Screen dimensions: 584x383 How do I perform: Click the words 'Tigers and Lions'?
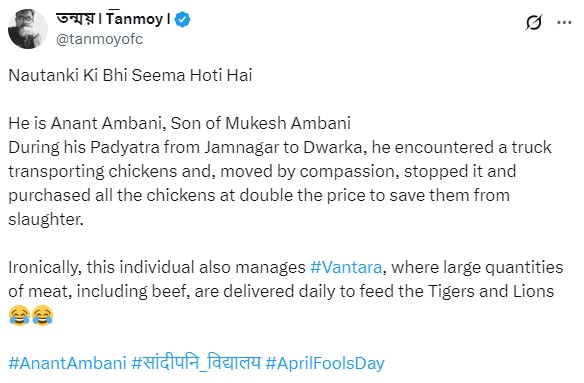(x=491, y=291)
